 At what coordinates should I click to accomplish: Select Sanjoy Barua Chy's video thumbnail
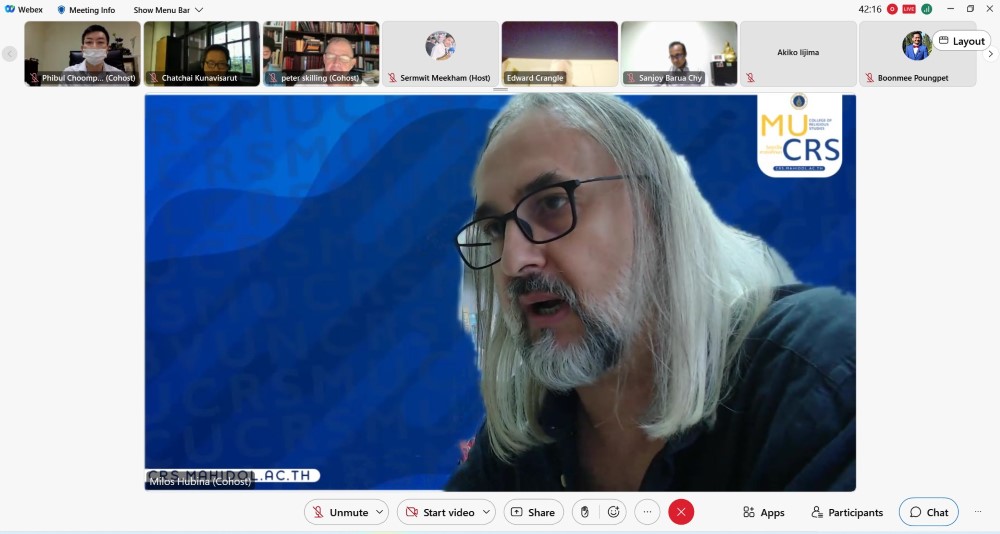point(678,53)
